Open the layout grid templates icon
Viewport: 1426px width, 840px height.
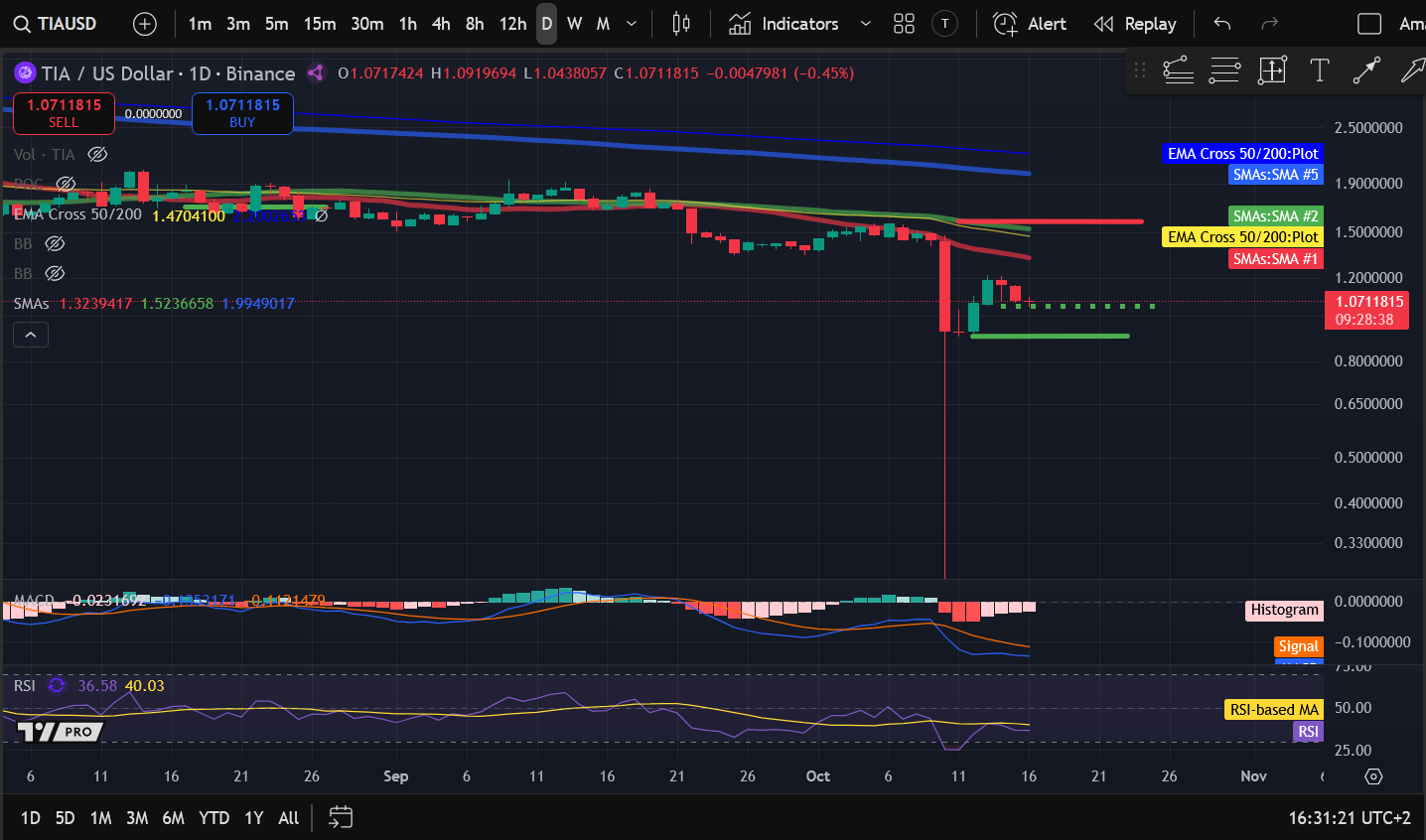904,24
